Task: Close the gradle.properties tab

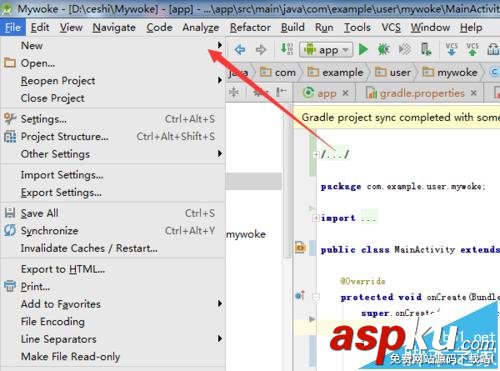Action: point(474,93)
